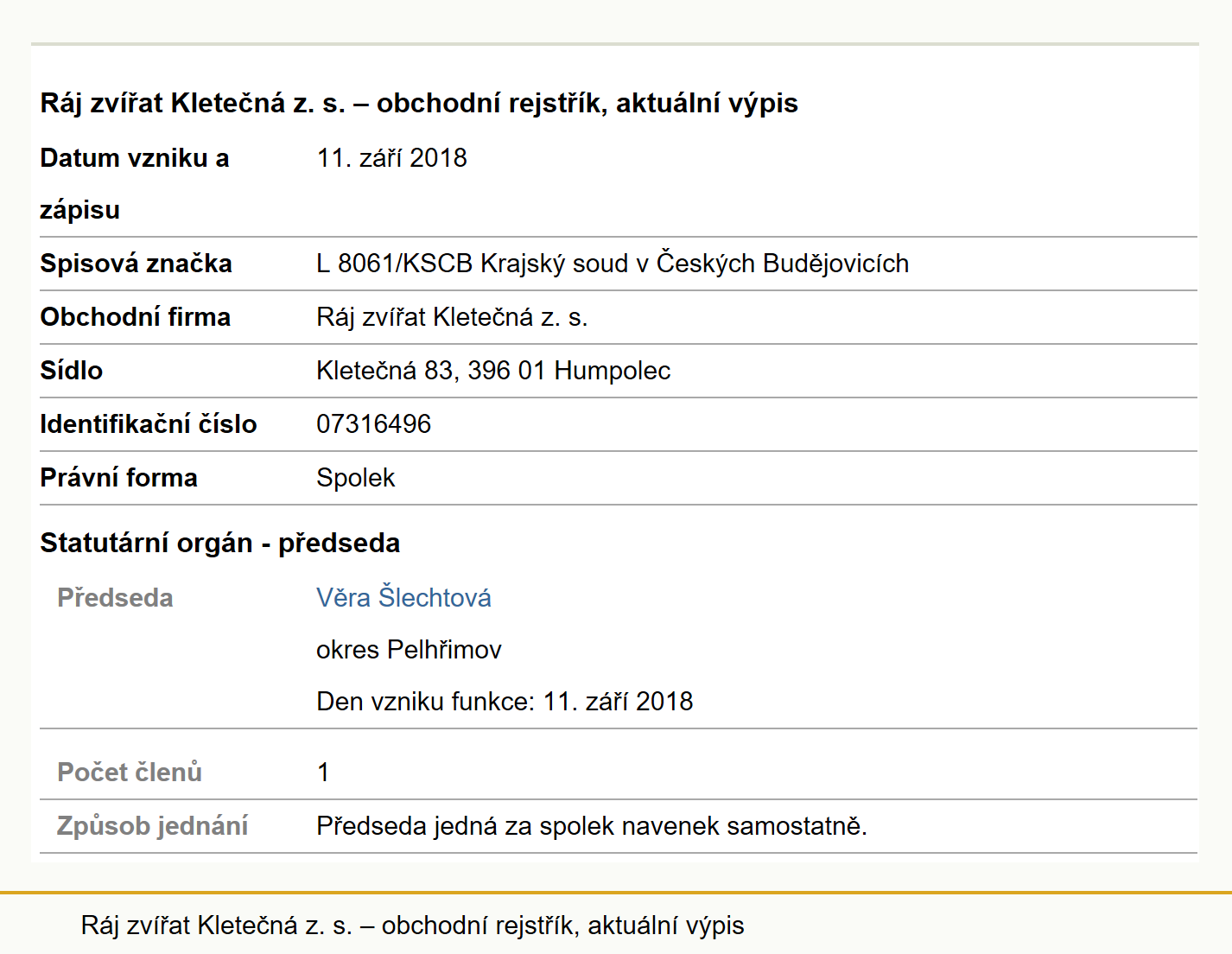This screenshot has height=954, width=1232.
Task: Select the address Kletečná 83 Humpolec
Action: pyautogui.click(x=493, y=371)
